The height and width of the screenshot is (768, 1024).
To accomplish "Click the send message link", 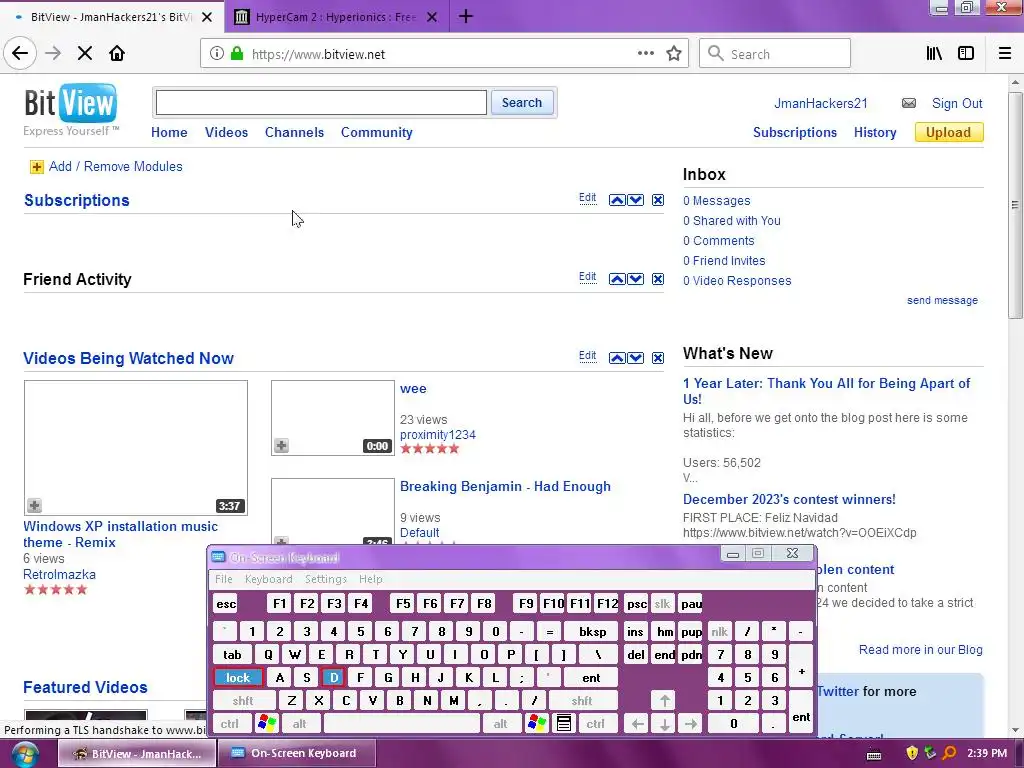I will click(x=942, y=300).
